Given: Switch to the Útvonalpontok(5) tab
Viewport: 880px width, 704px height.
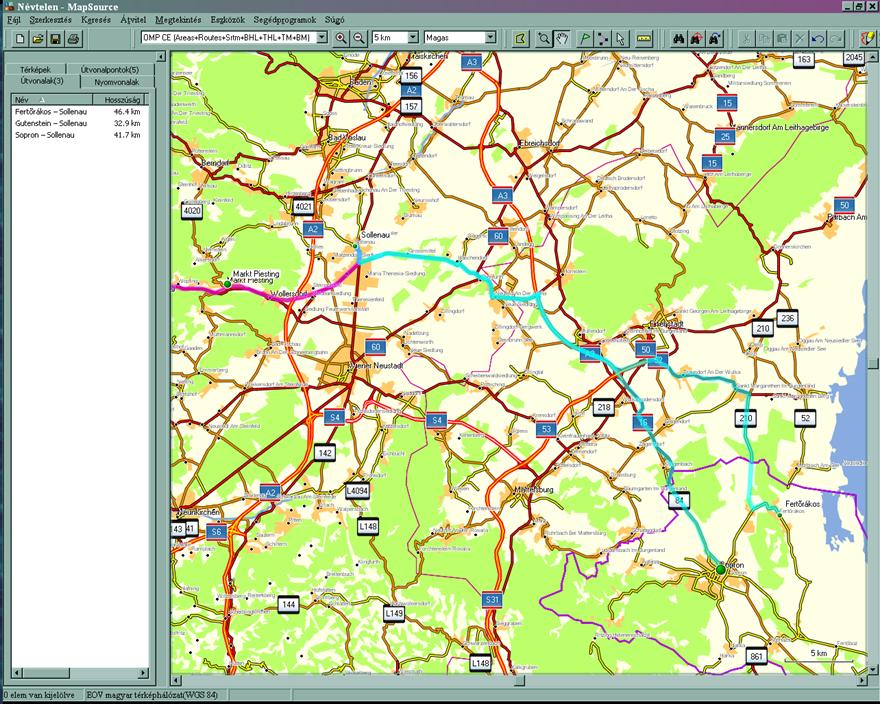Looking at the screenshot, I should pos(110,70).
